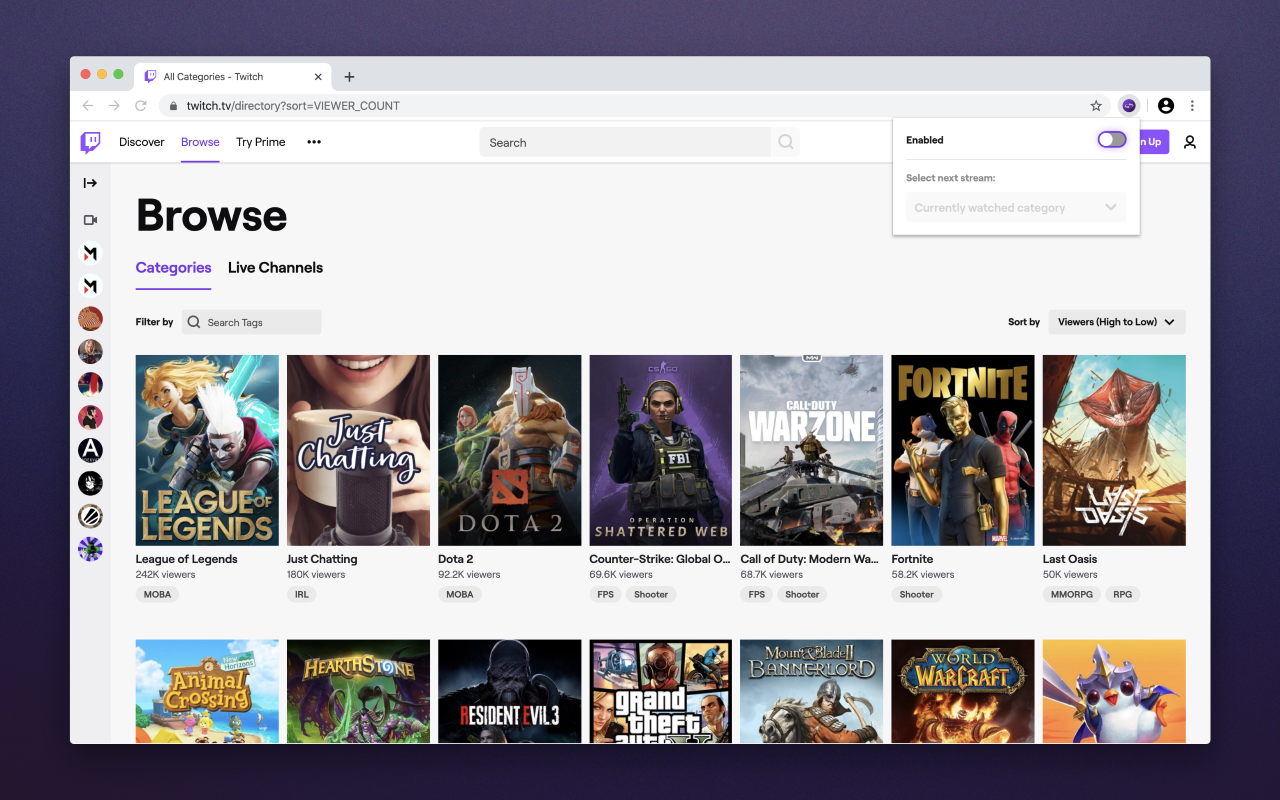The width and height of the screenshot is (1280, 800).
Task: Open Chrome's three-dot menu
Action: click(x=1192, y=105)
